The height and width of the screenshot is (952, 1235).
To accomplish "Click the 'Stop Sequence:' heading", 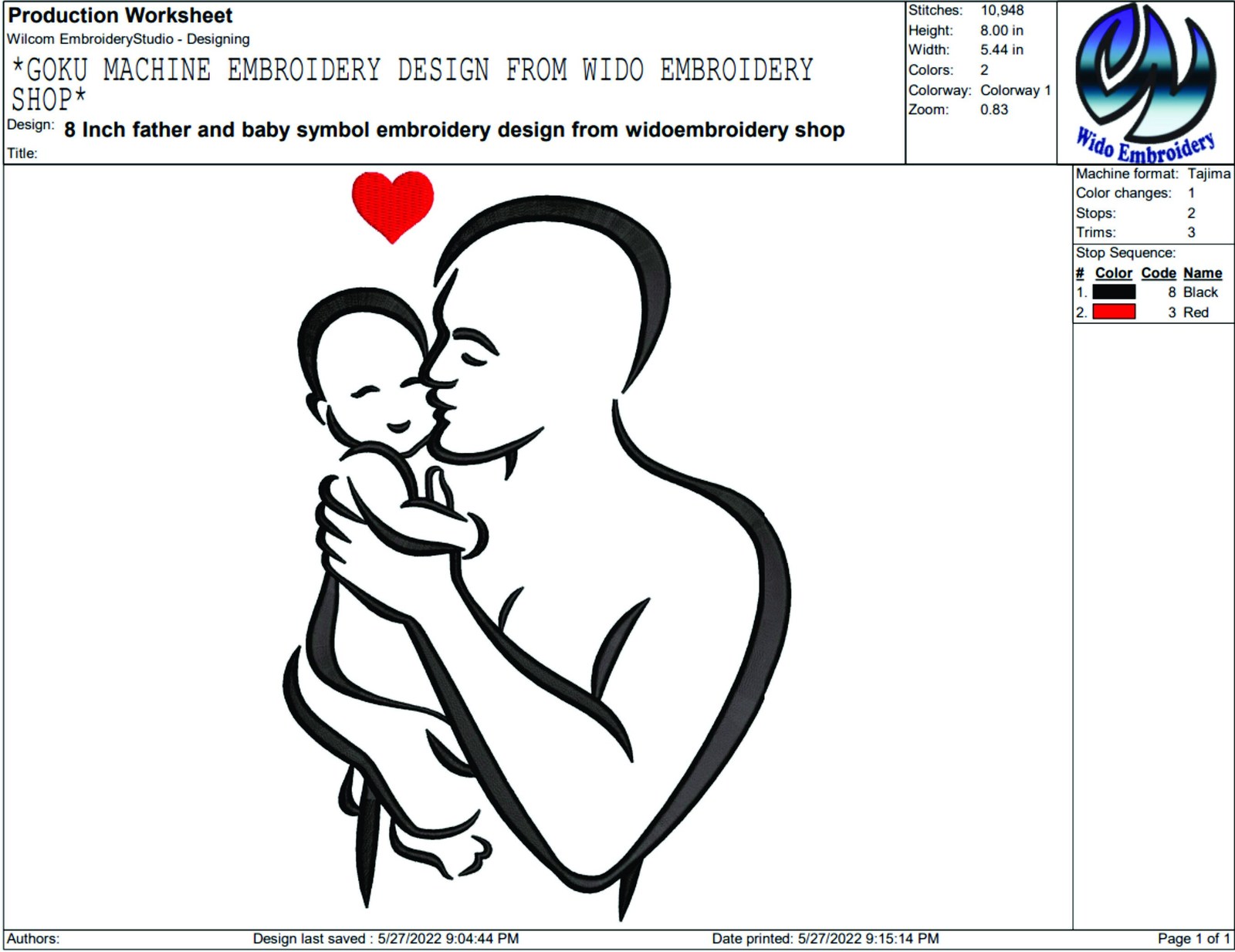I will 1126,253.
